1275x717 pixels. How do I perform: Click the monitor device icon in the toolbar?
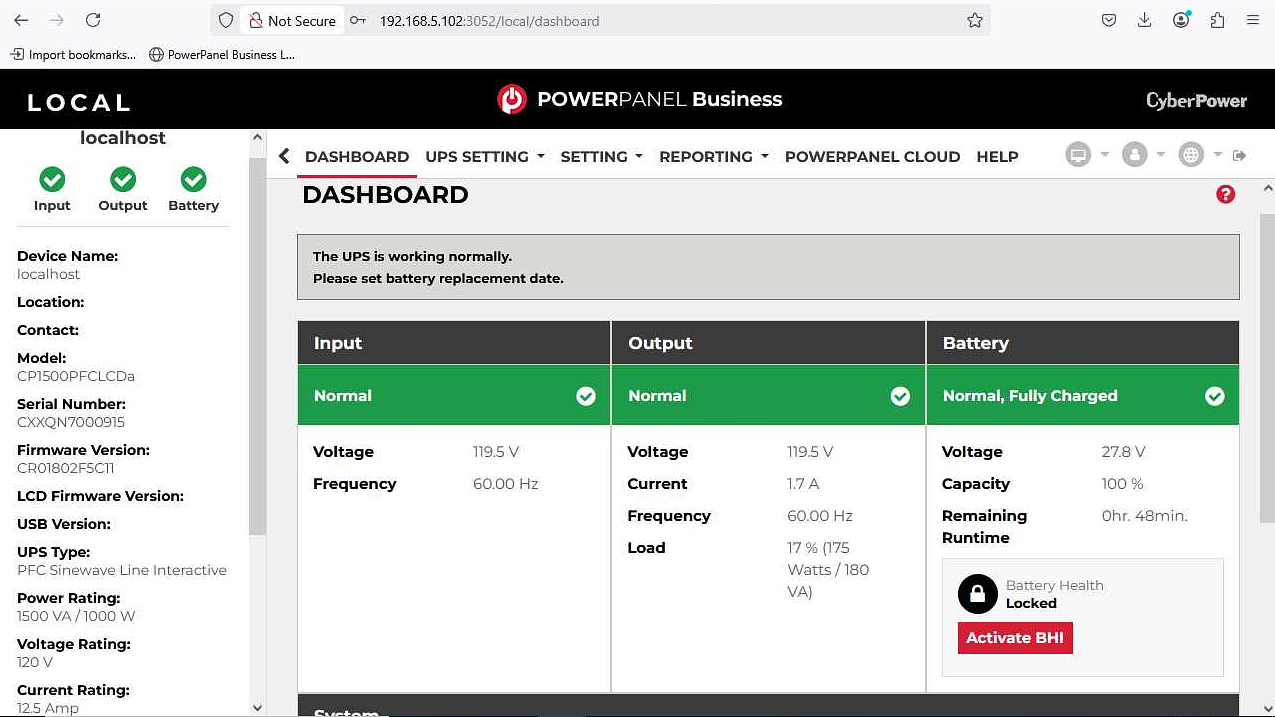click(x=1078, y=155)
